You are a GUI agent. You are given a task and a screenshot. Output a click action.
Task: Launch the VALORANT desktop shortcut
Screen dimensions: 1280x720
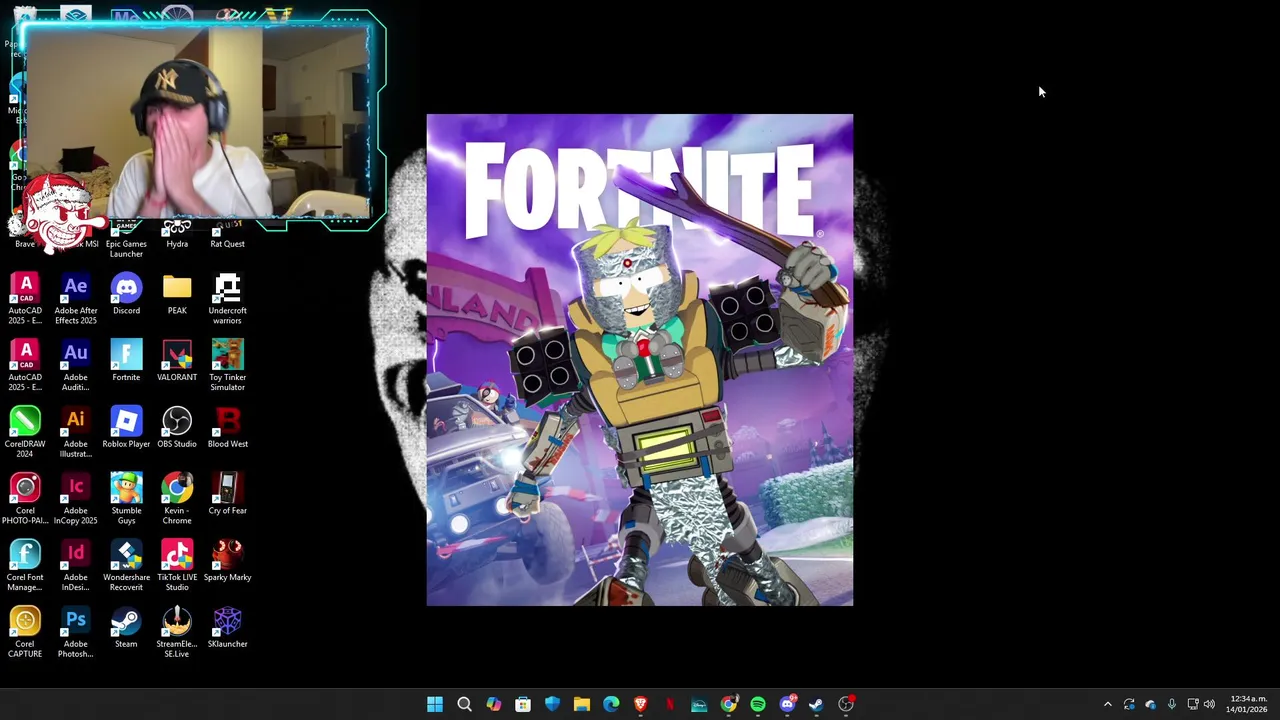tap(177, 361)
